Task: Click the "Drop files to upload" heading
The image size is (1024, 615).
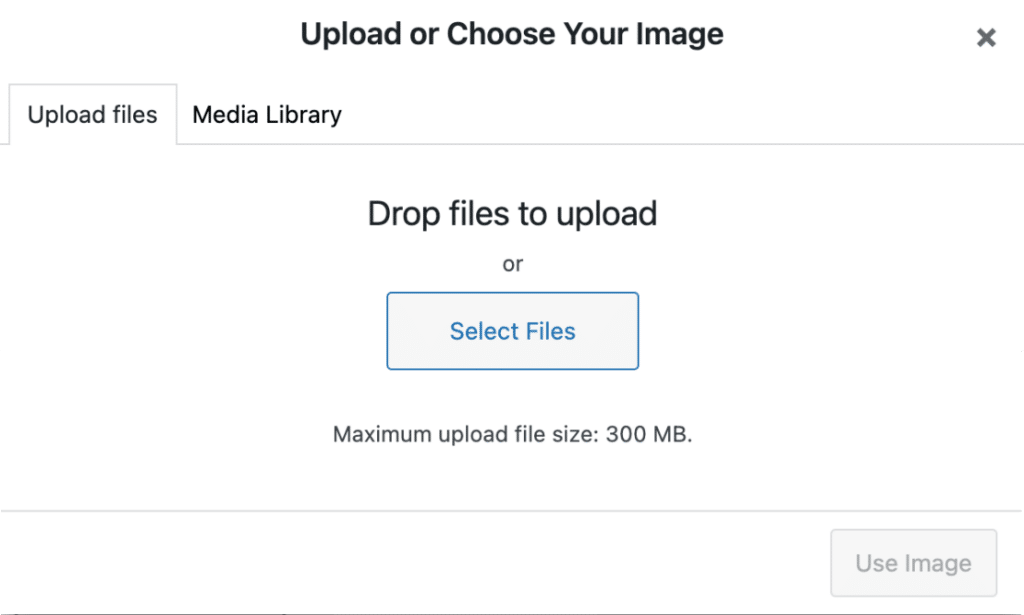Action: coord(512,213)
